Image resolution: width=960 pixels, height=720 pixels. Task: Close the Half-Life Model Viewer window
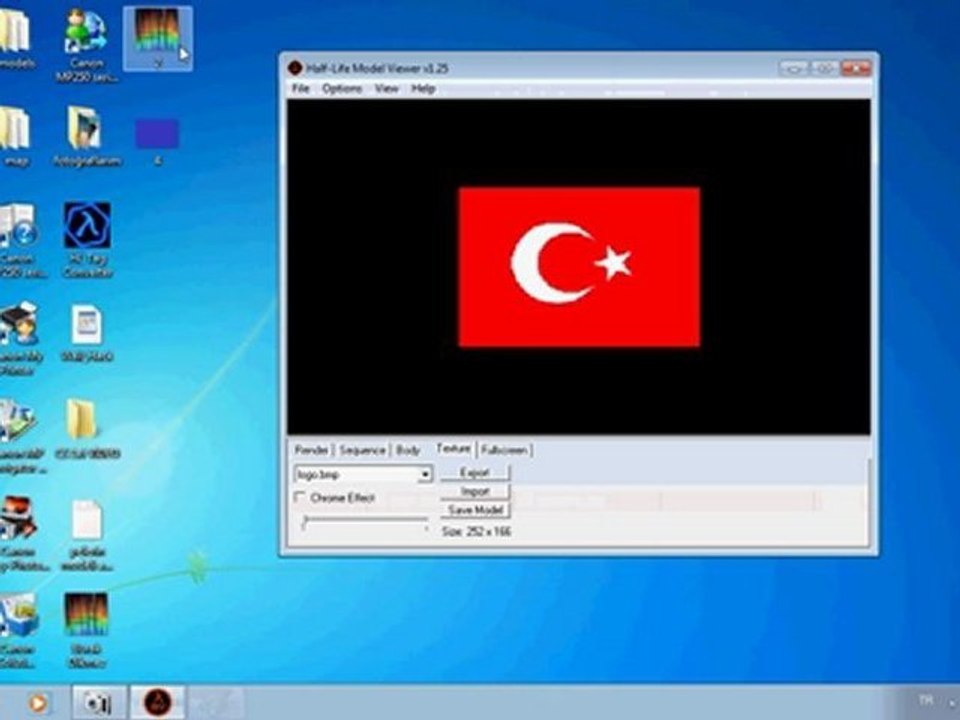[855, 68]
